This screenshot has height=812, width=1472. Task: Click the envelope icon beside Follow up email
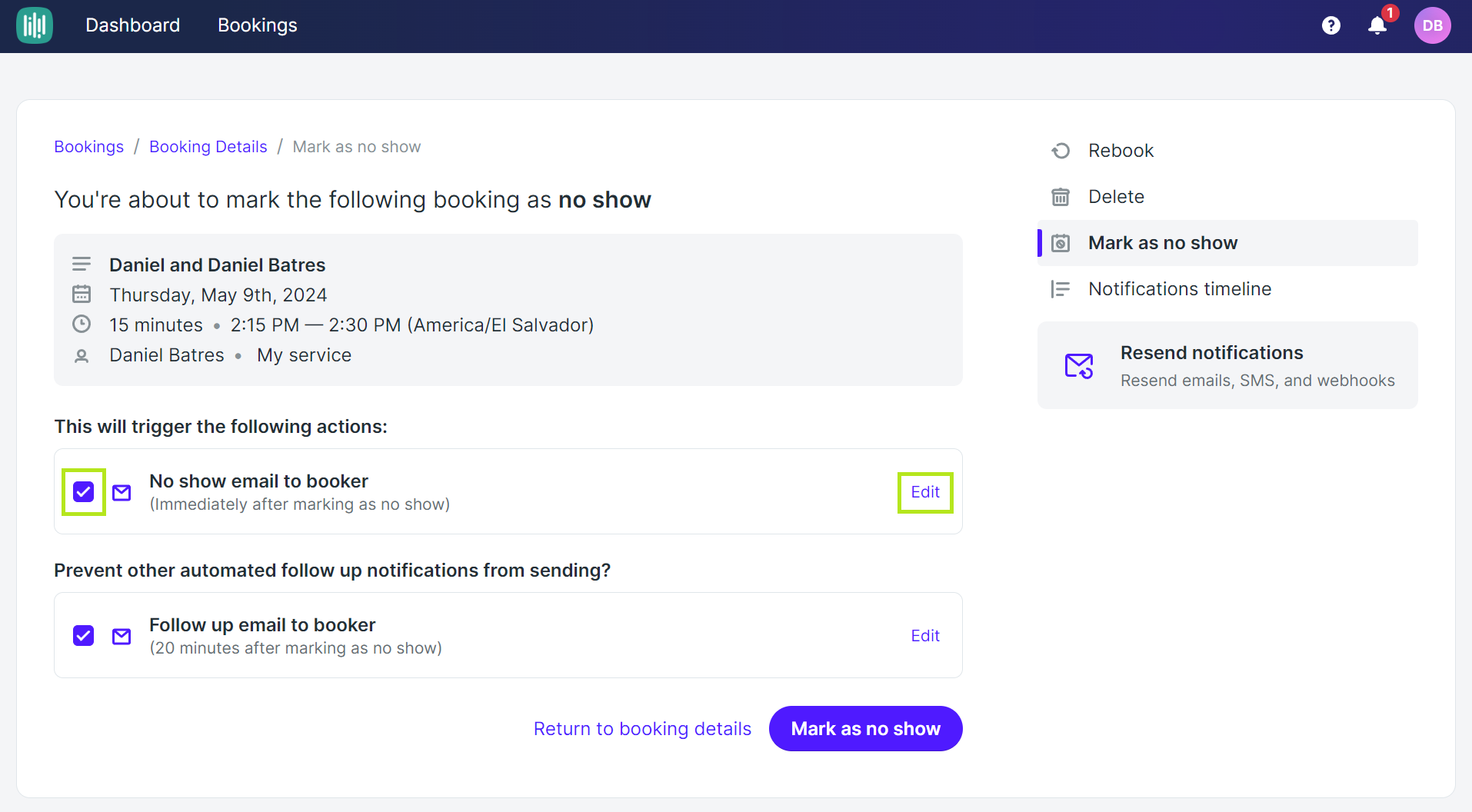tap(122, 636)
